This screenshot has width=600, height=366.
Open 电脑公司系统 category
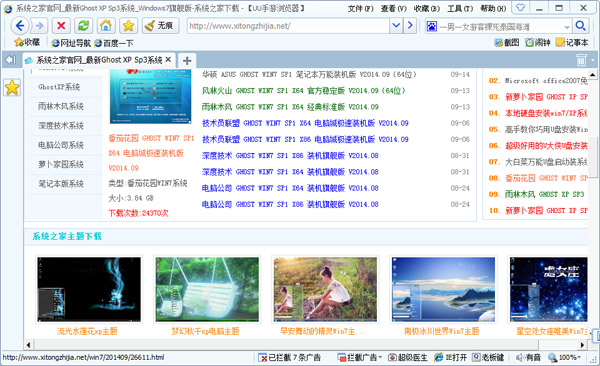(60, 145)
